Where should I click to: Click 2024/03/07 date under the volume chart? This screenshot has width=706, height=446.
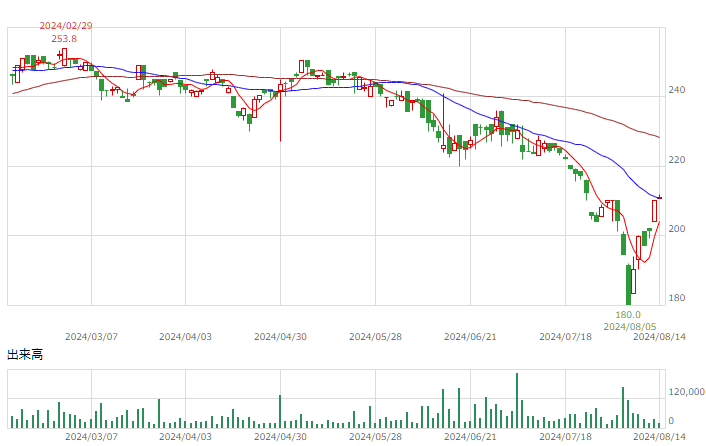coord(91,437)
